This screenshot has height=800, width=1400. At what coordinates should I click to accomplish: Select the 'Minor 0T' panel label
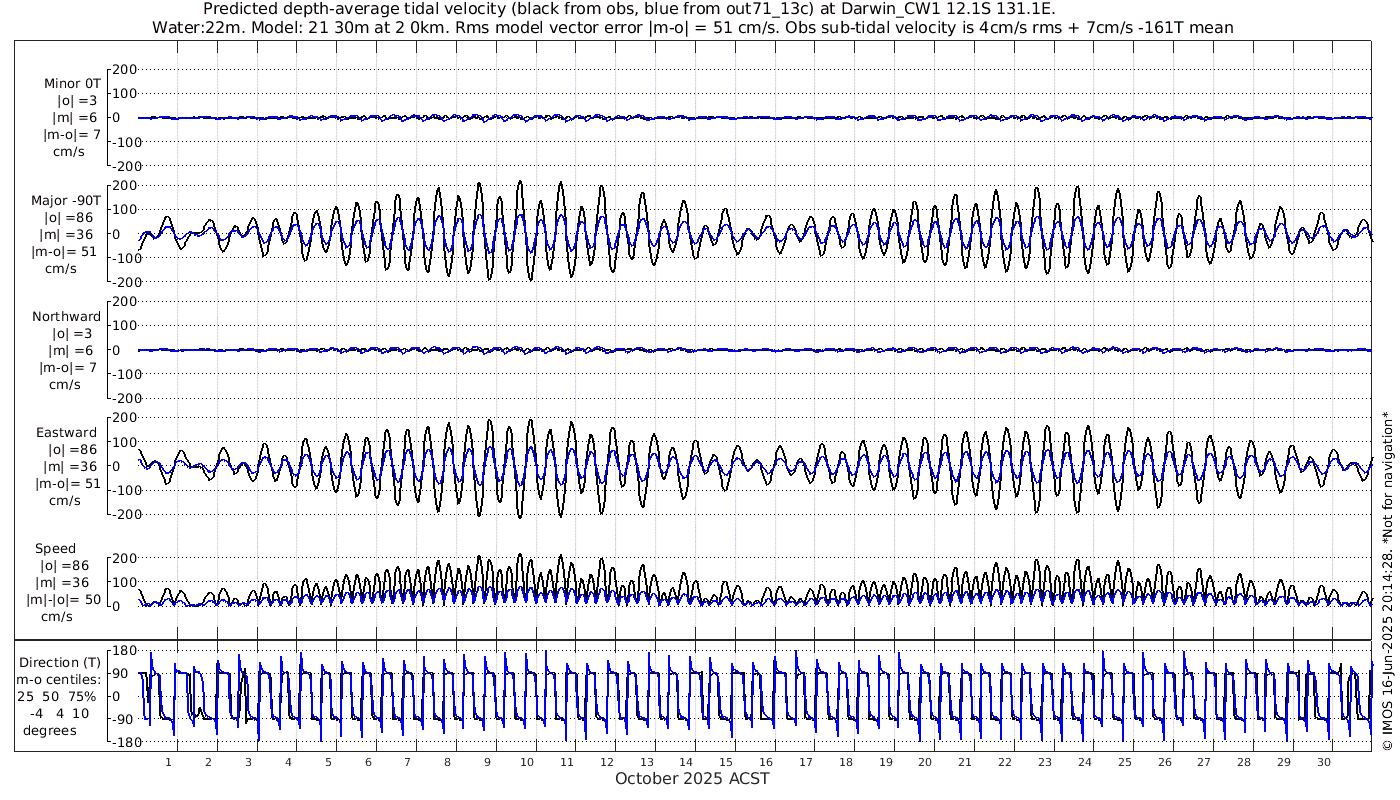pos(71,84)
